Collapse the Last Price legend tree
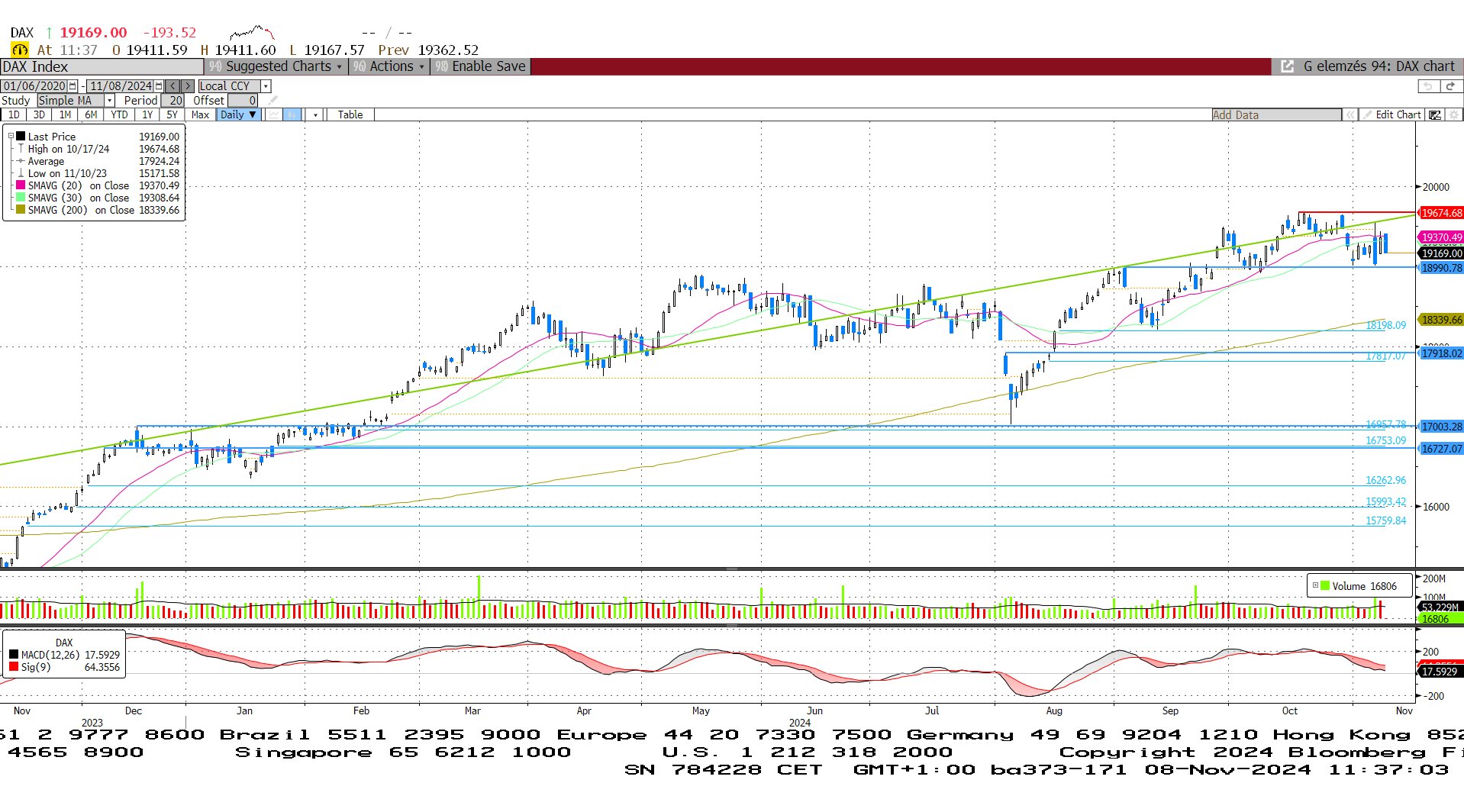Screen dimensions: 1464x812 coord(11,137)
